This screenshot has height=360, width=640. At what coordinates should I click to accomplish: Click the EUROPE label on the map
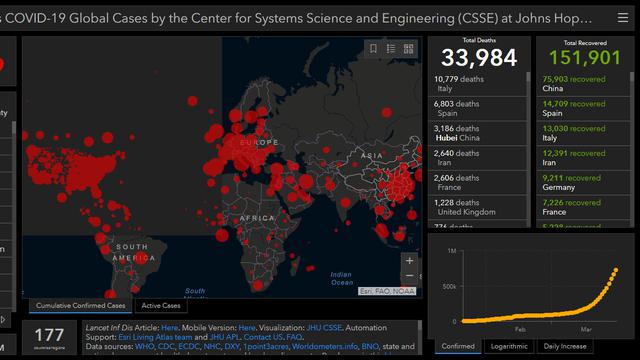[259, 142]
